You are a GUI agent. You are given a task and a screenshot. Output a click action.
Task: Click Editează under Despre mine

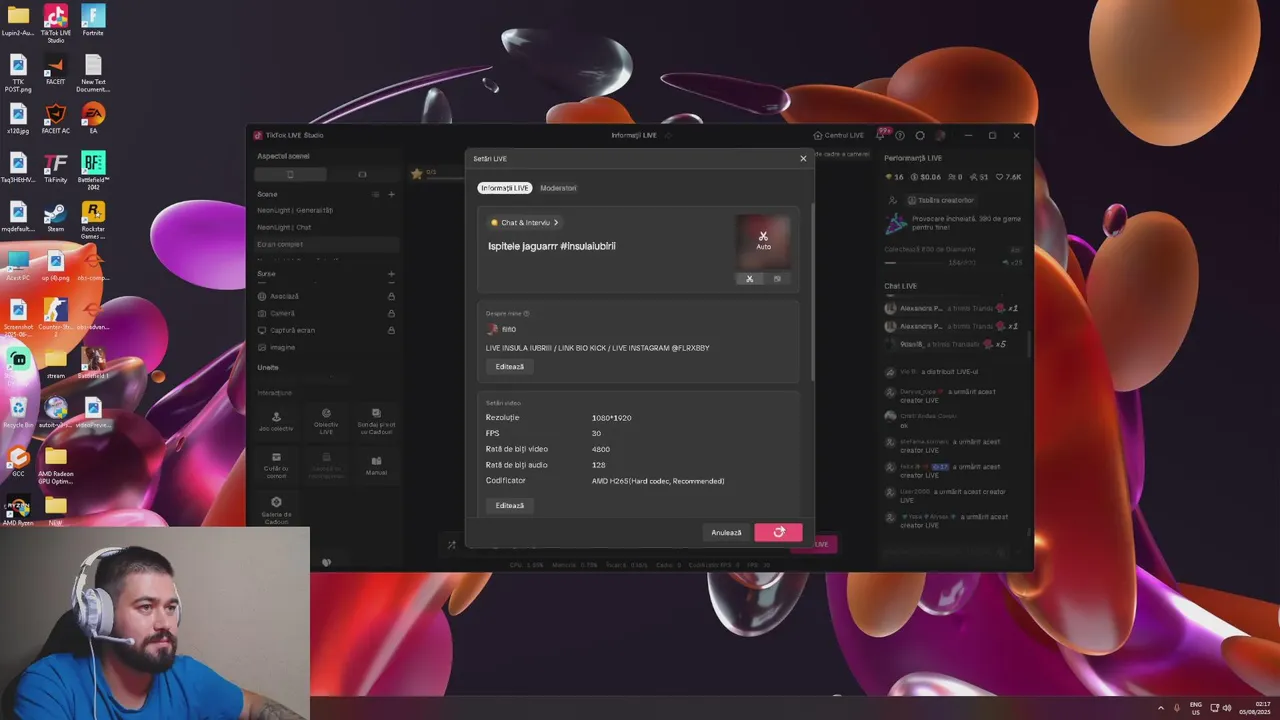(509, 367)
